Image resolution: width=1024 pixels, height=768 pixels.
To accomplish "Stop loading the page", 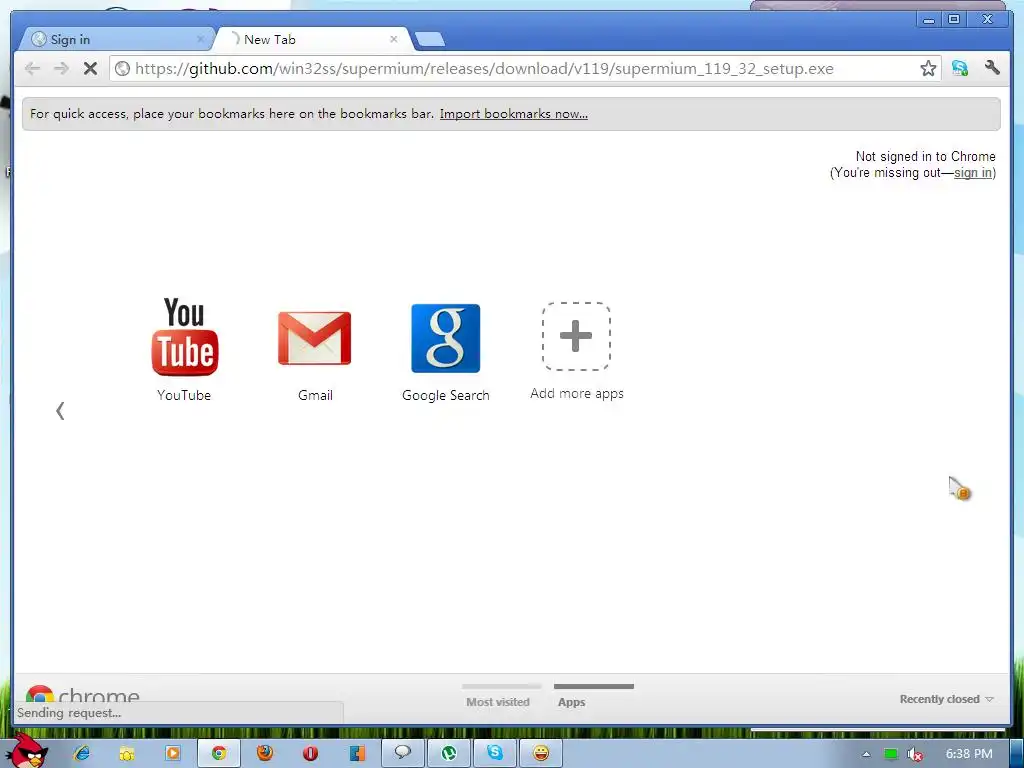I will [90, 69].
